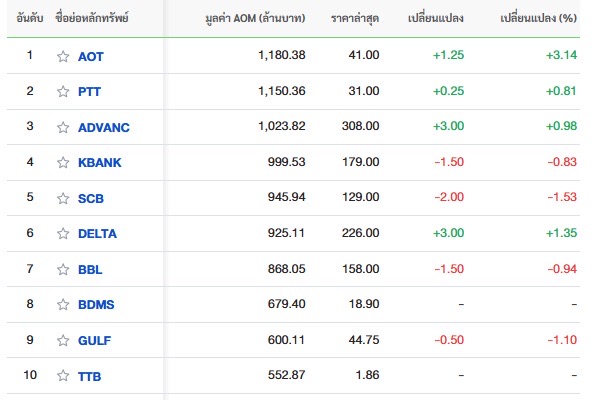Sort by มูลค่า AOM (ล้านบาท) column header
Image resolution: width=600 pixels, height=400 pixels.
[259, 19]
